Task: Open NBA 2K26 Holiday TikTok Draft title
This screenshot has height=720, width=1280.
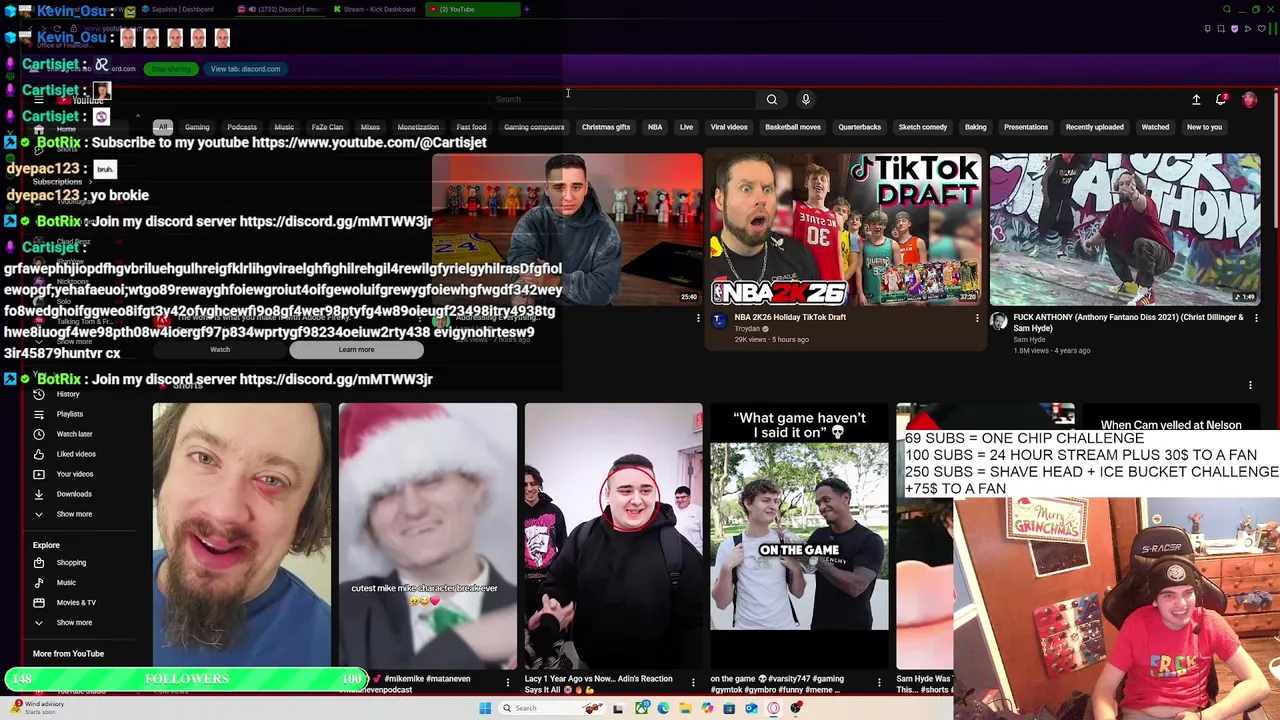Action: point(790,317)
